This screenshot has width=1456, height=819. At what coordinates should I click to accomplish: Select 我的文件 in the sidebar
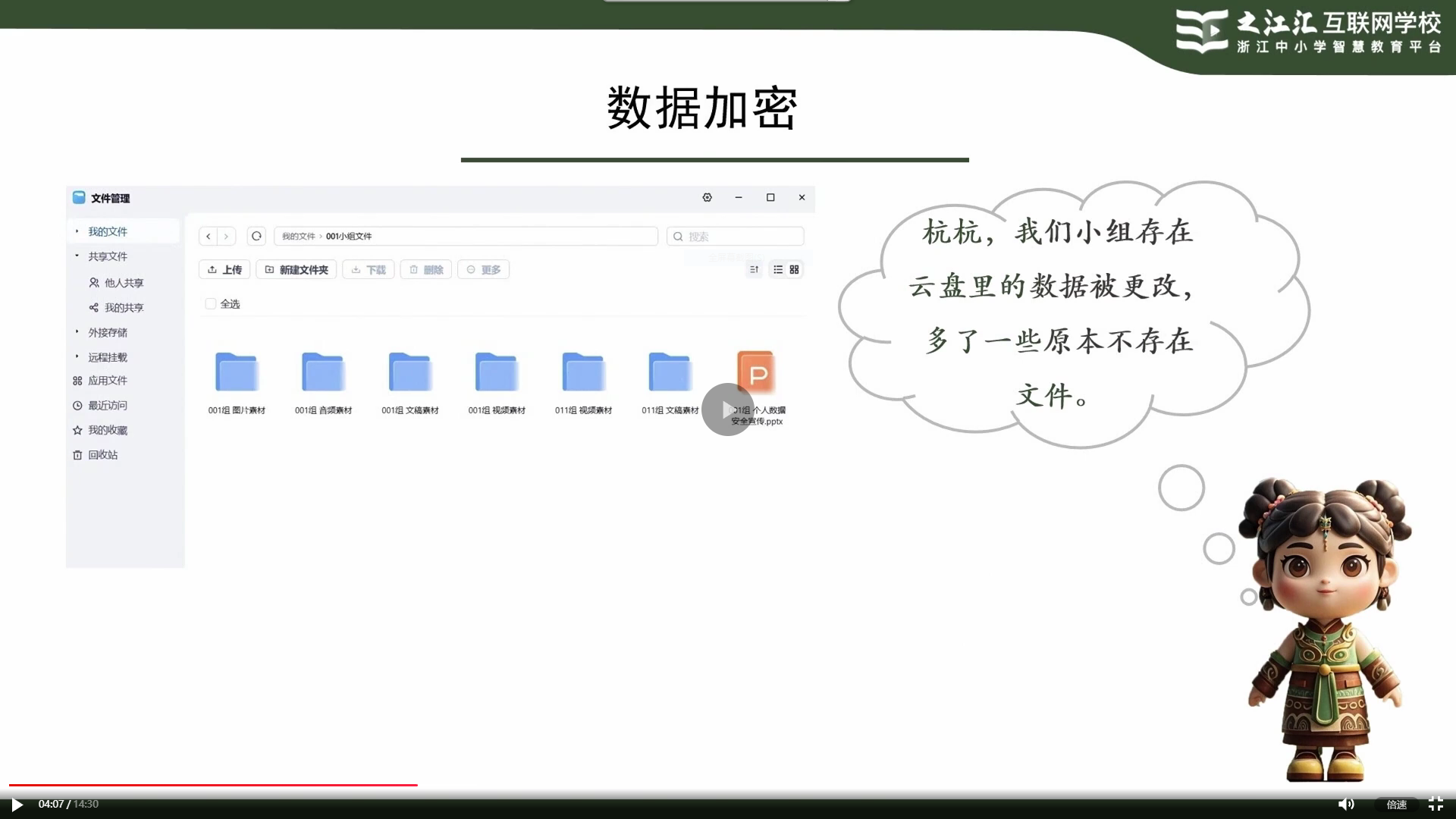[106, 231]
